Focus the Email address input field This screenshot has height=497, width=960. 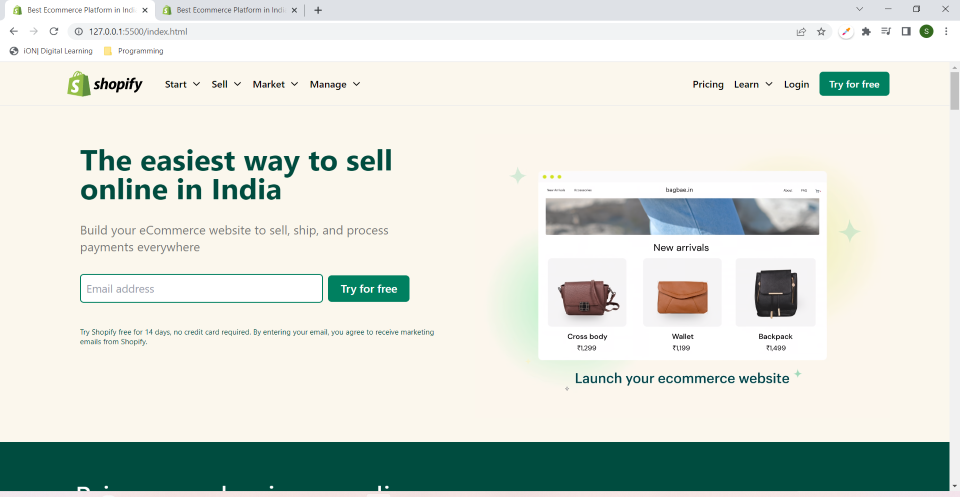click(x=201, y=288)
